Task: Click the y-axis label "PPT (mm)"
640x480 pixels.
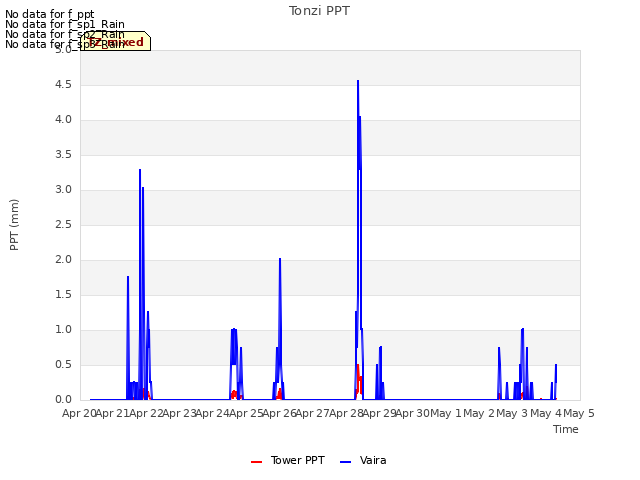Action: tap(14, 225)
